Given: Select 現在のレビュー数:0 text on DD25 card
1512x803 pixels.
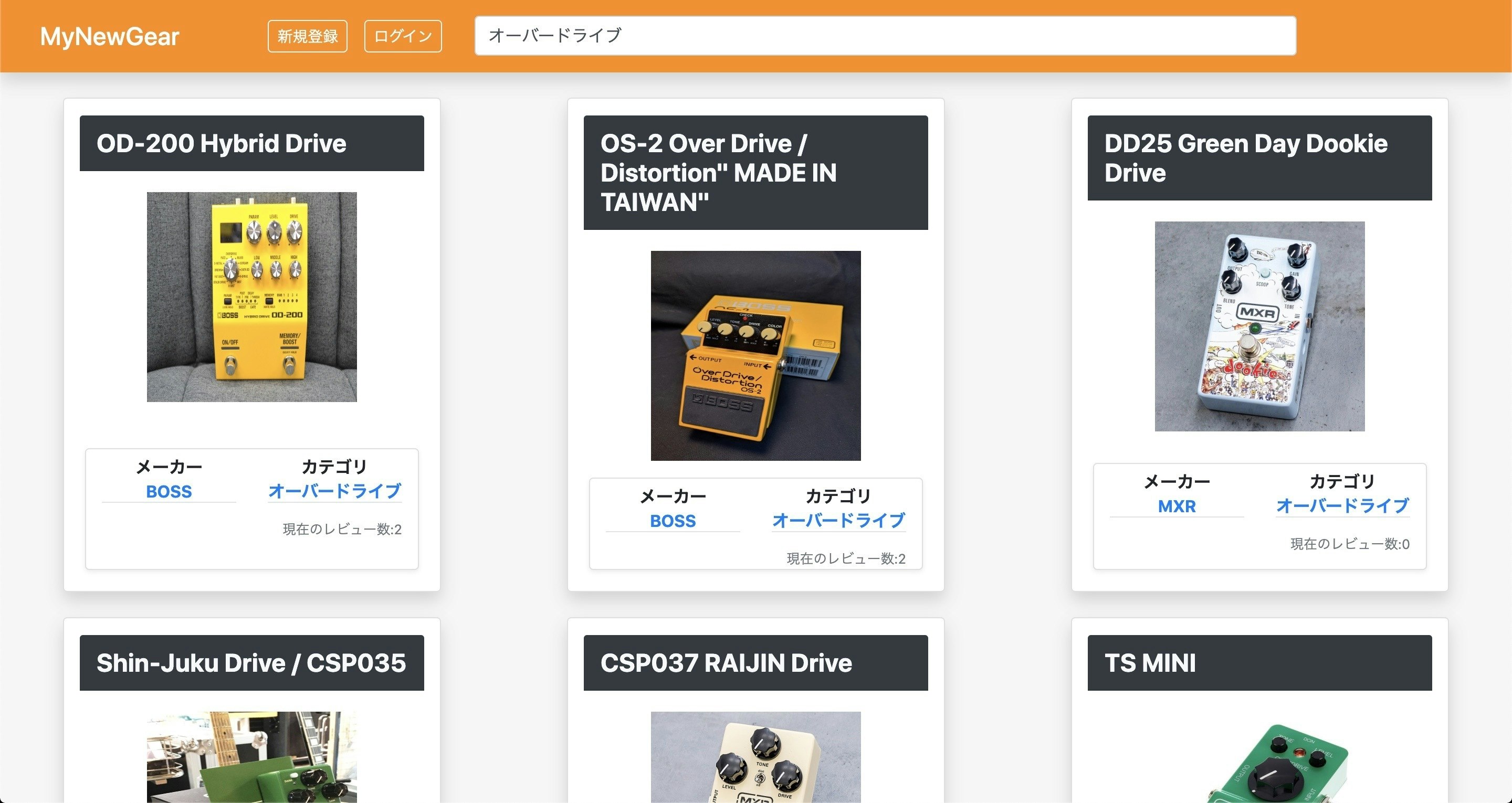Looking at the screenshot, I should coord(1350,544).
